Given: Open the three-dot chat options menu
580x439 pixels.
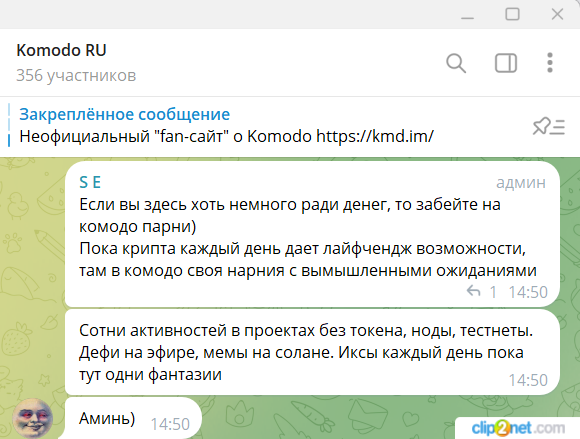Looking at the screenshot, I should (x=550, y=63).
